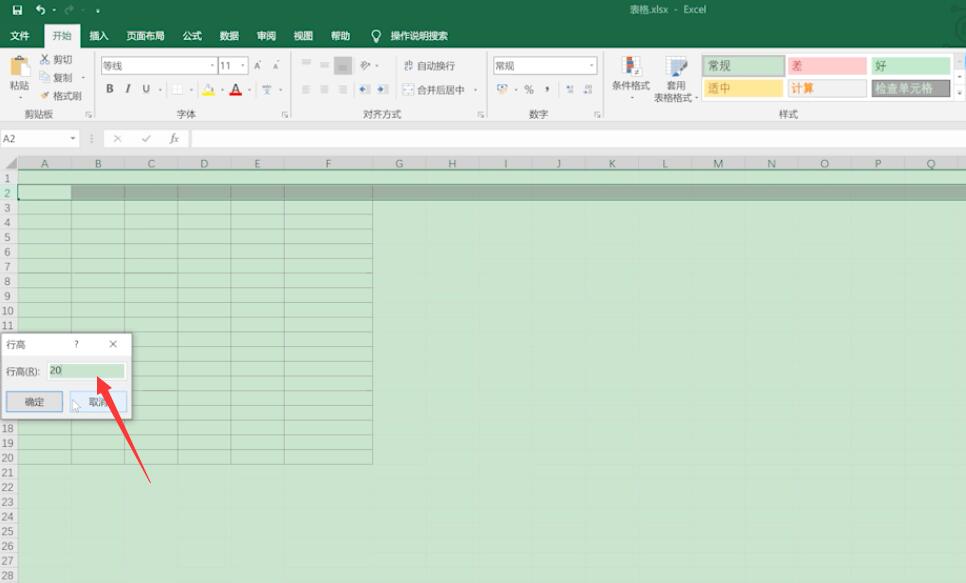Close the Row Height (行高) dialog
Viewport: 966px width, 583px height.
(113, 344)
